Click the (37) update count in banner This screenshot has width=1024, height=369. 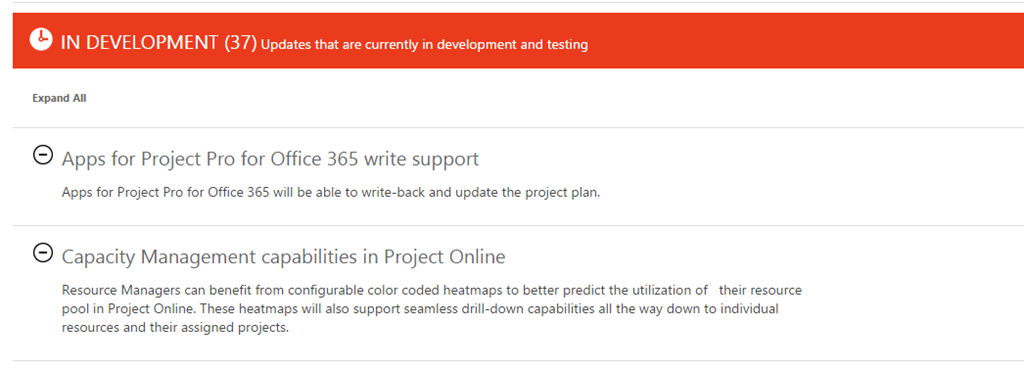pyautogui.click(x=240, y=42)
